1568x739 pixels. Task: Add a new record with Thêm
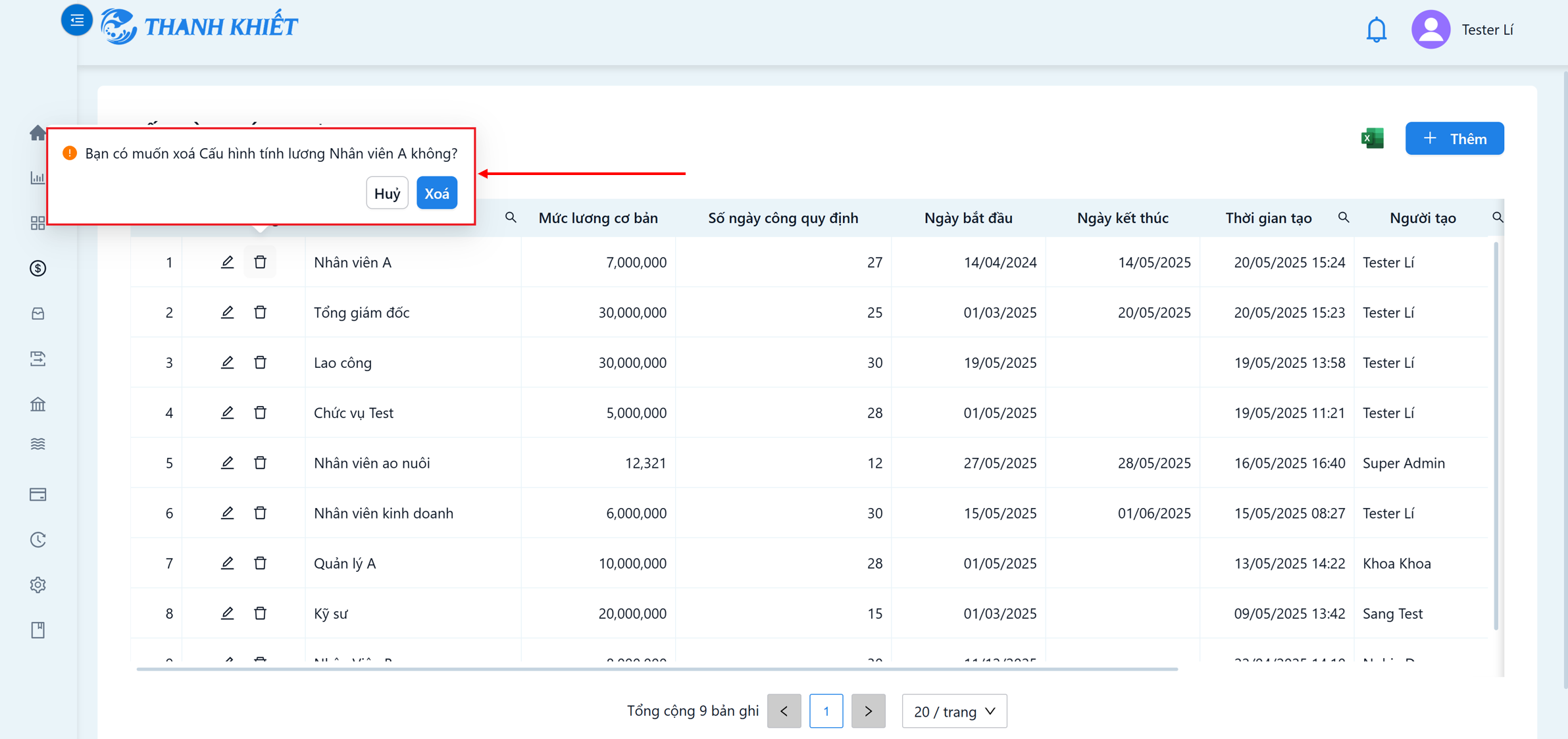tap(1454, 138)
